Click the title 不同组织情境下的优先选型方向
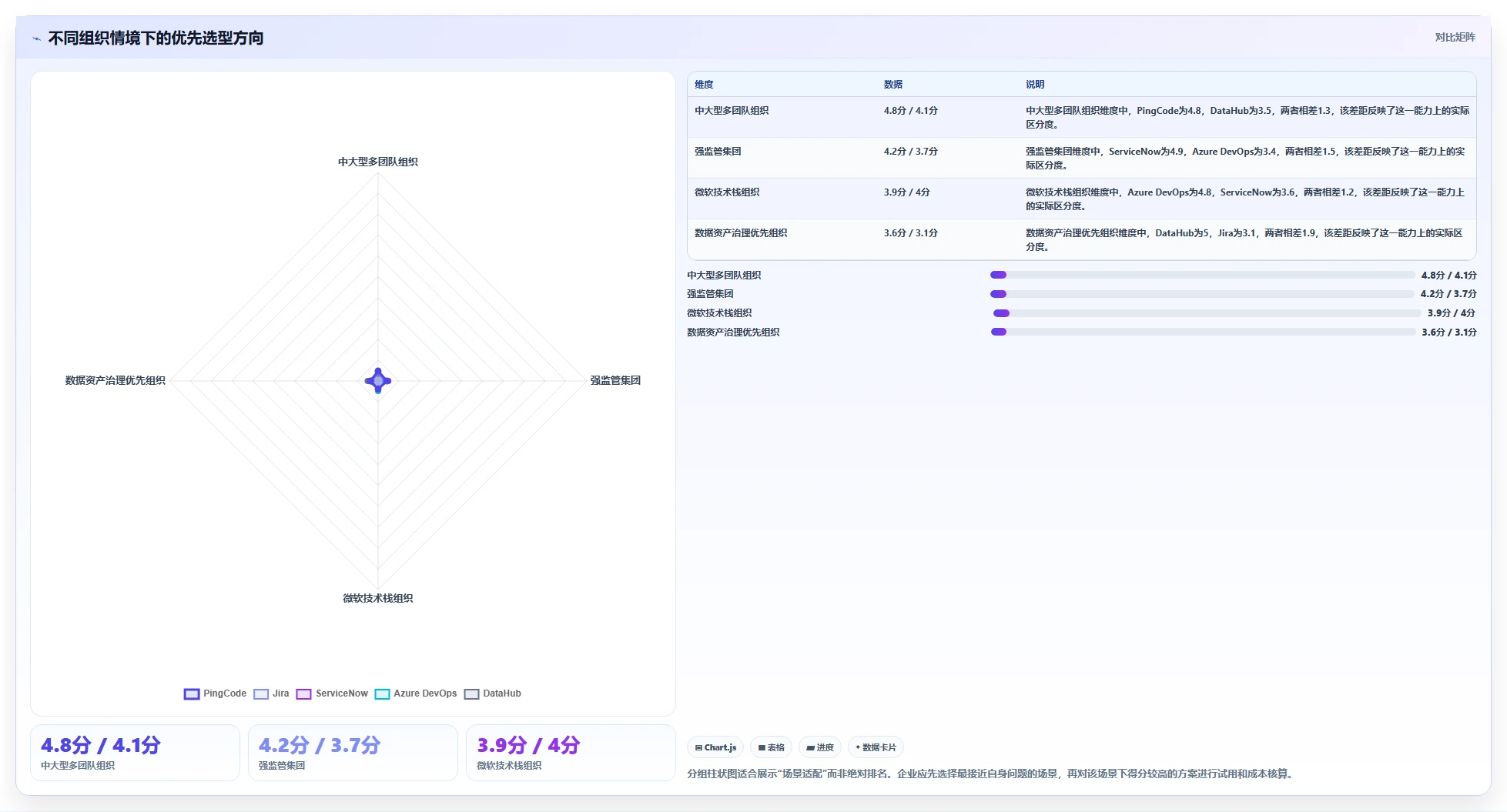This screenshot has height=812, width=1507. point(156,38)
